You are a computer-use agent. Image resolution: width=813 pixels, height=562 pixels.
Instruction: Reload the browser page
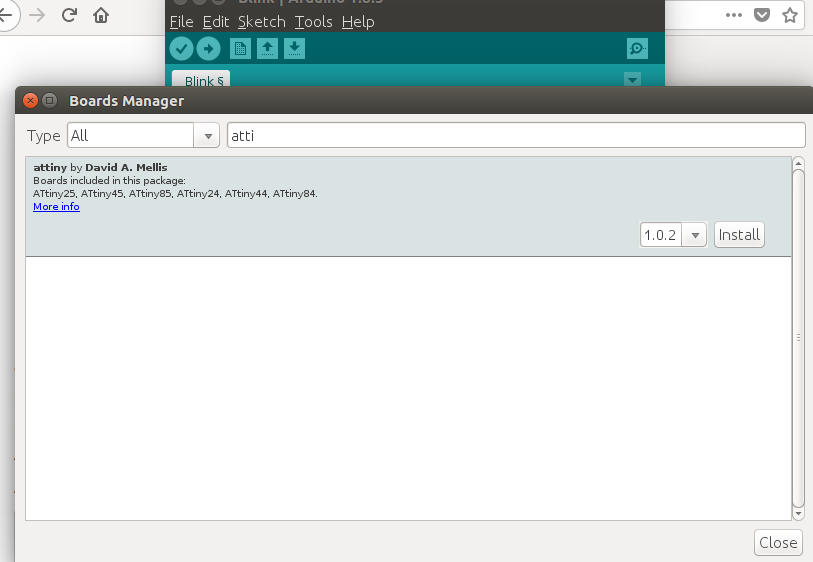[x=69, y=15]
